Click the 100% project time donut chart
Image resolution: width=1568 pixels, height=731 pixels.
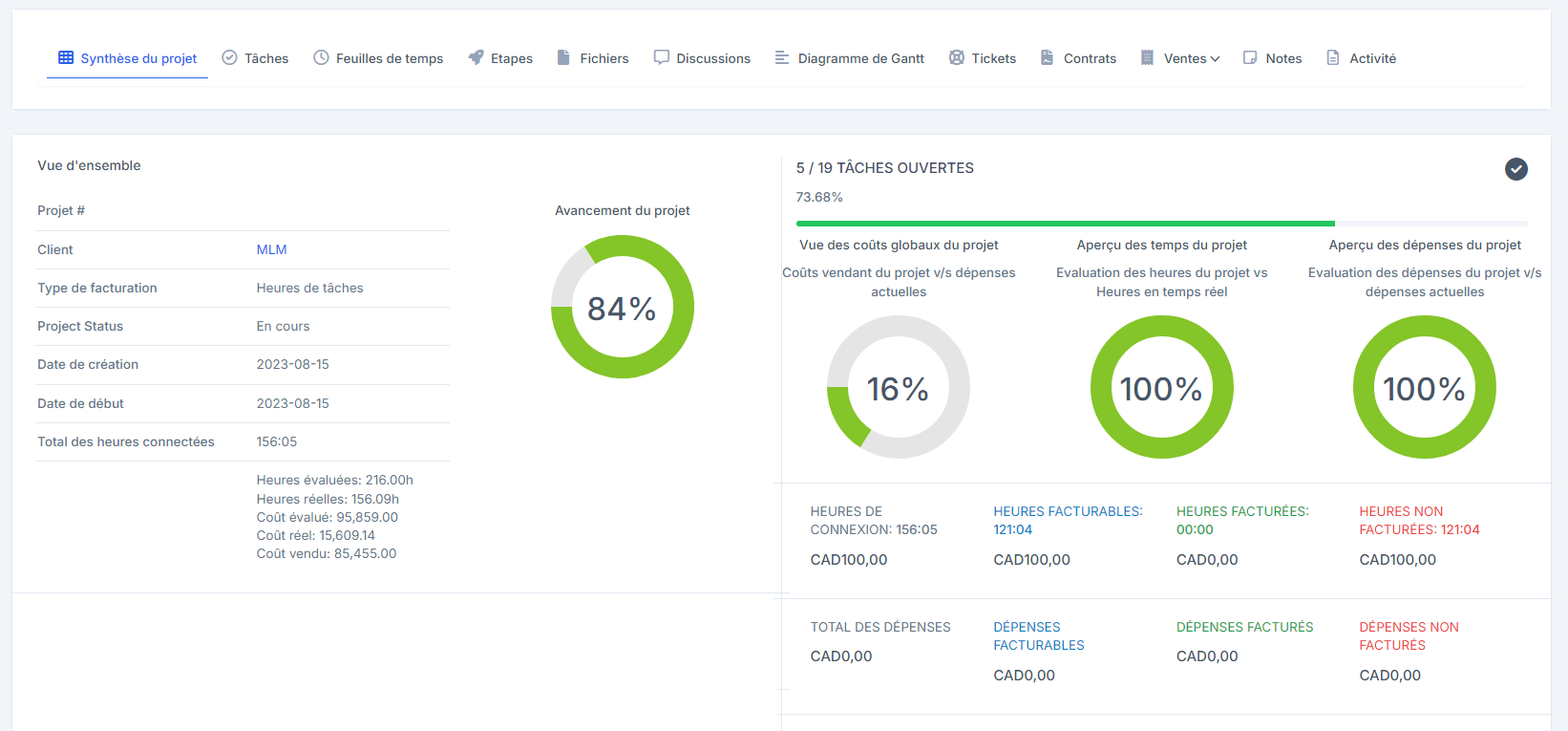pyautogui.click(x=1162, y=387)
